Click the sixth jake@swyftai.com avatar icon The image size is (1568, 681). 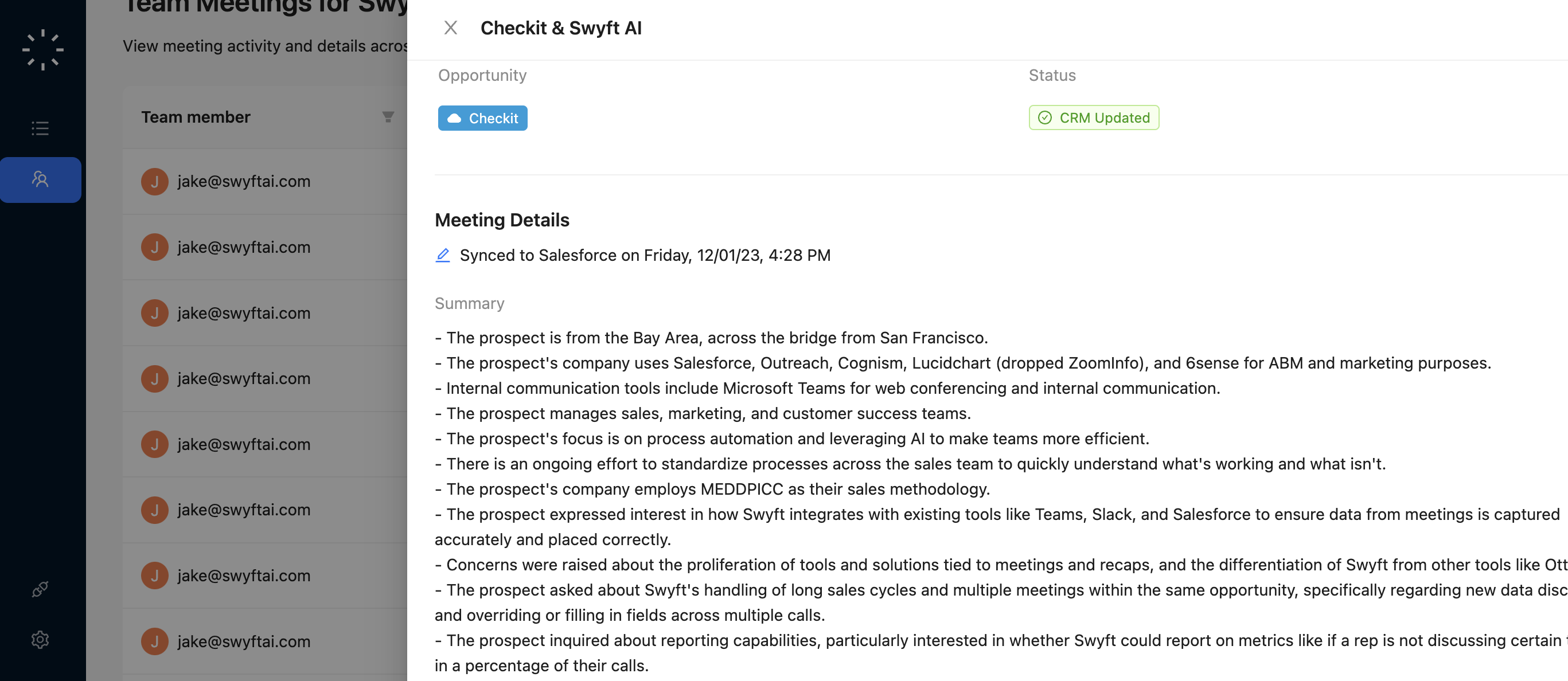tap(155, 510)
